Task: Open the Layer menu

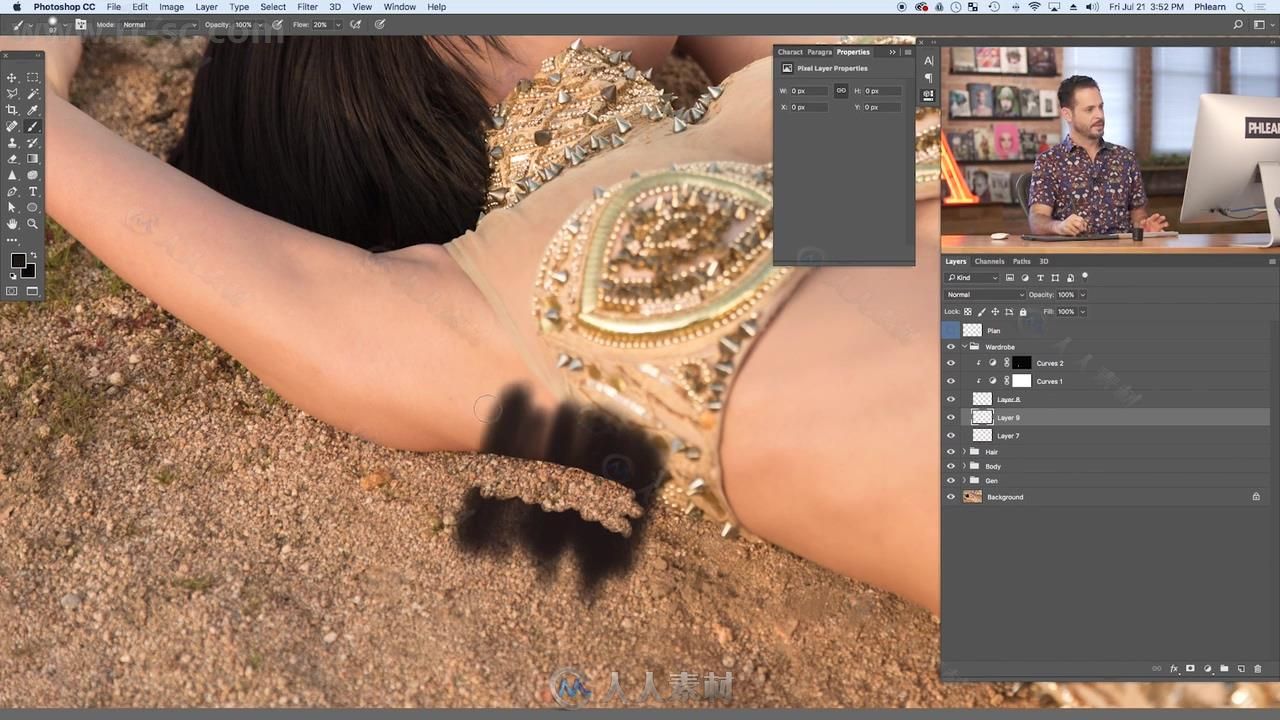Action: tap(207, 7)
